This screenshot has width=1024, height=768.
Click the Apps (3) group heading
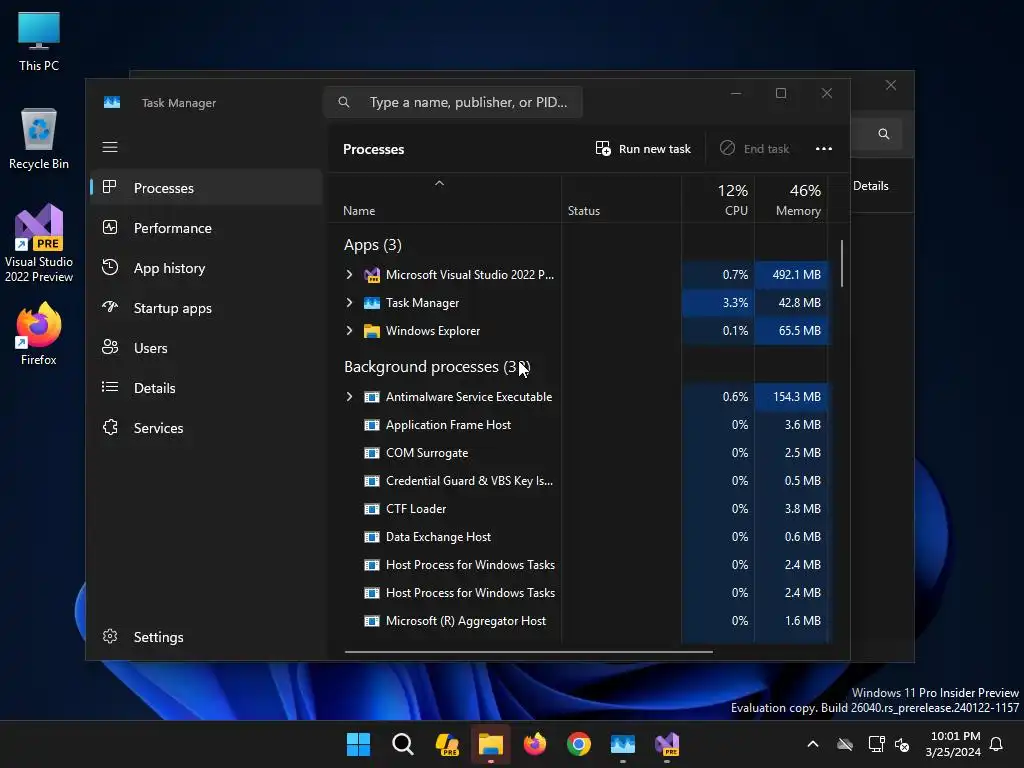372,245
